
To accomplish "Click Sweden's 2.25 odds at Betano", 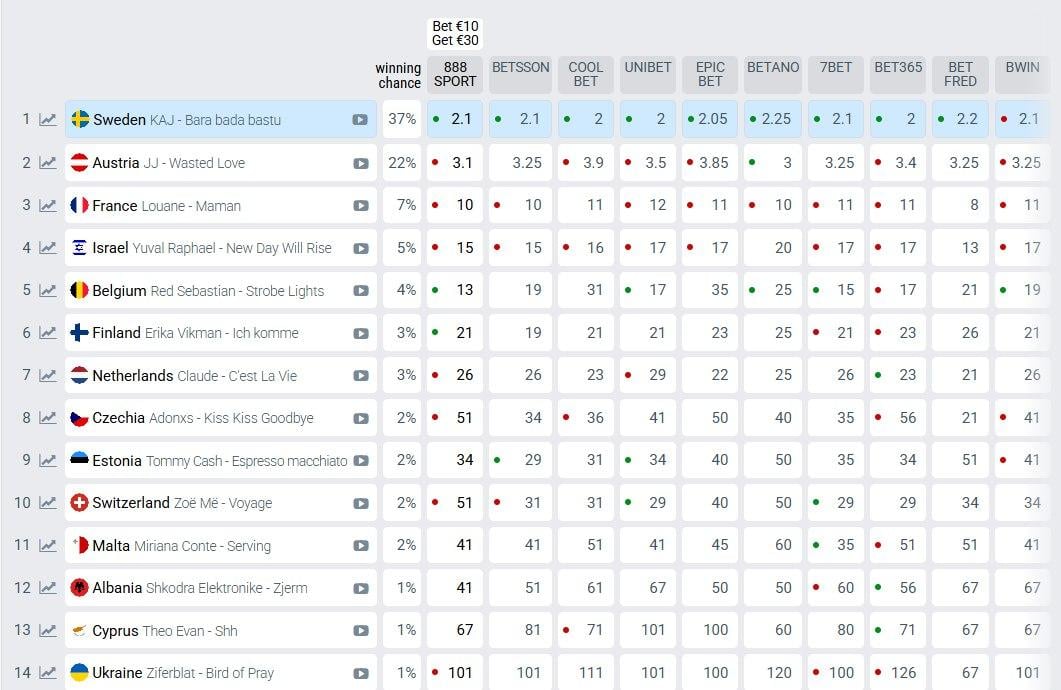I will (x=773, y=119).
